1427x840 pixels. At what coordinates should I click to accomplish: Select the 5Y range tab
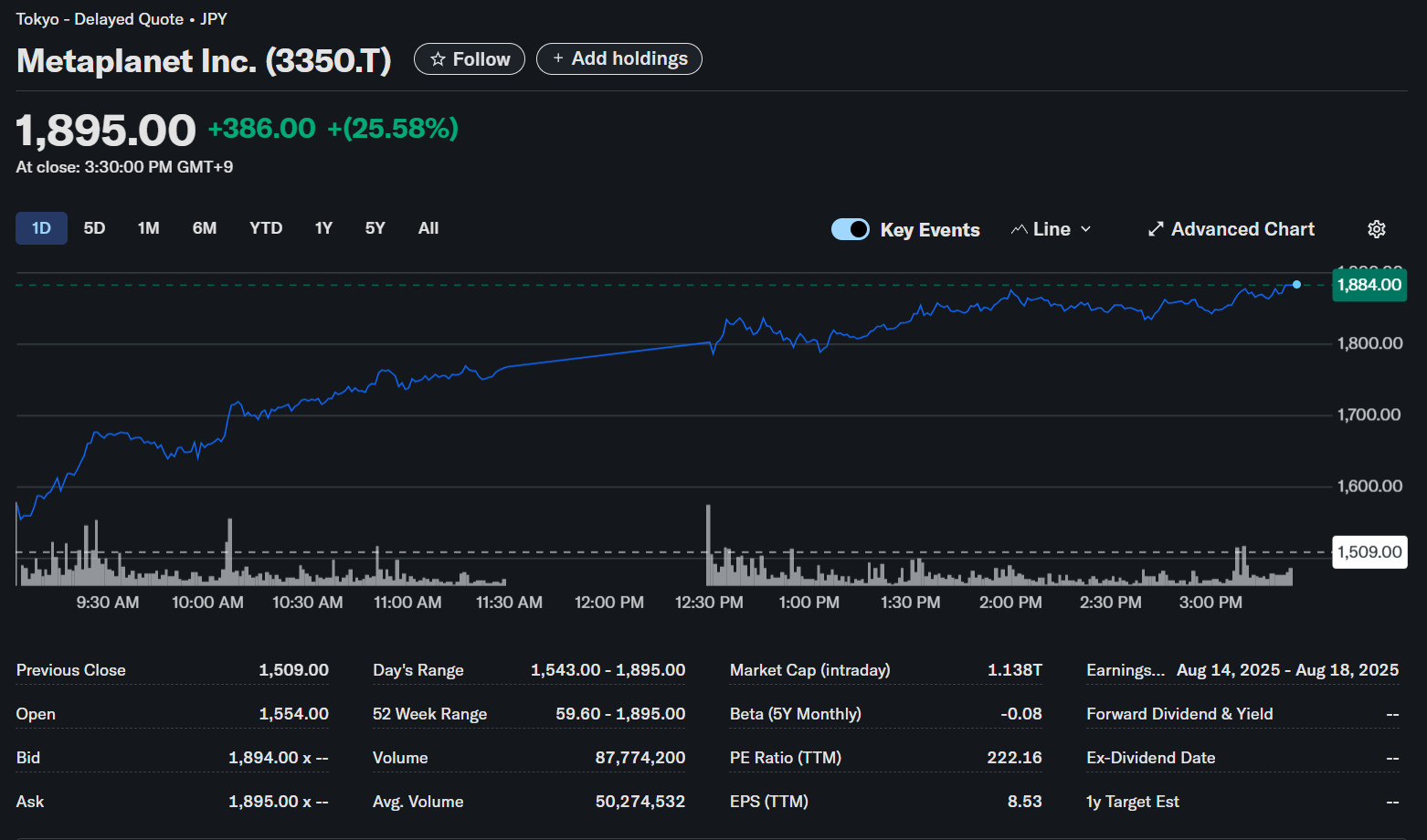(375, 228)
